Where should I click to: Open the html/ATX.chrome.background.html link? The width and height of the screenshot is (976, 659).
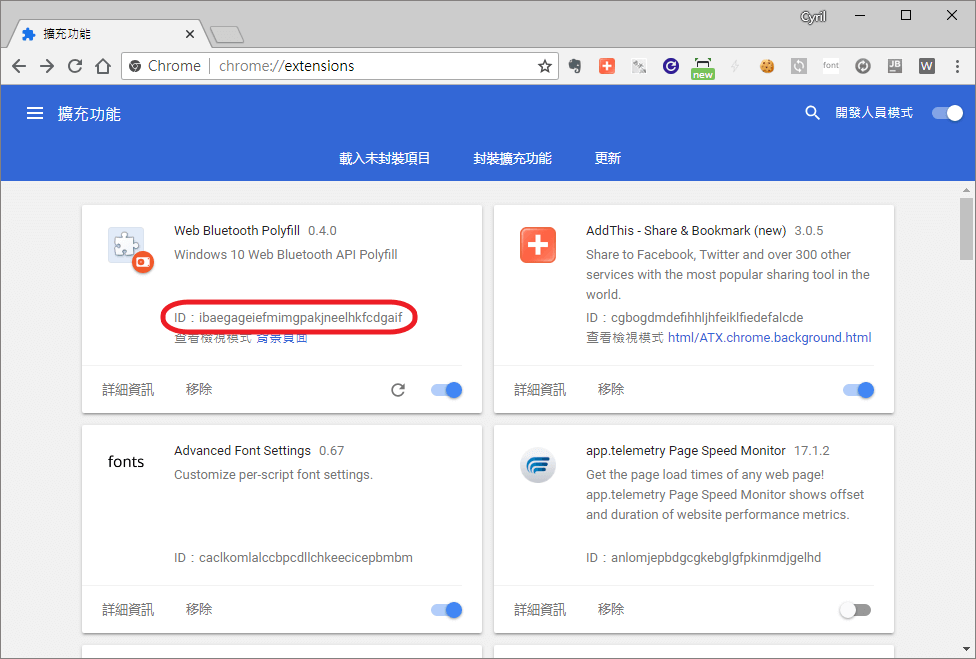click(769, 337)
